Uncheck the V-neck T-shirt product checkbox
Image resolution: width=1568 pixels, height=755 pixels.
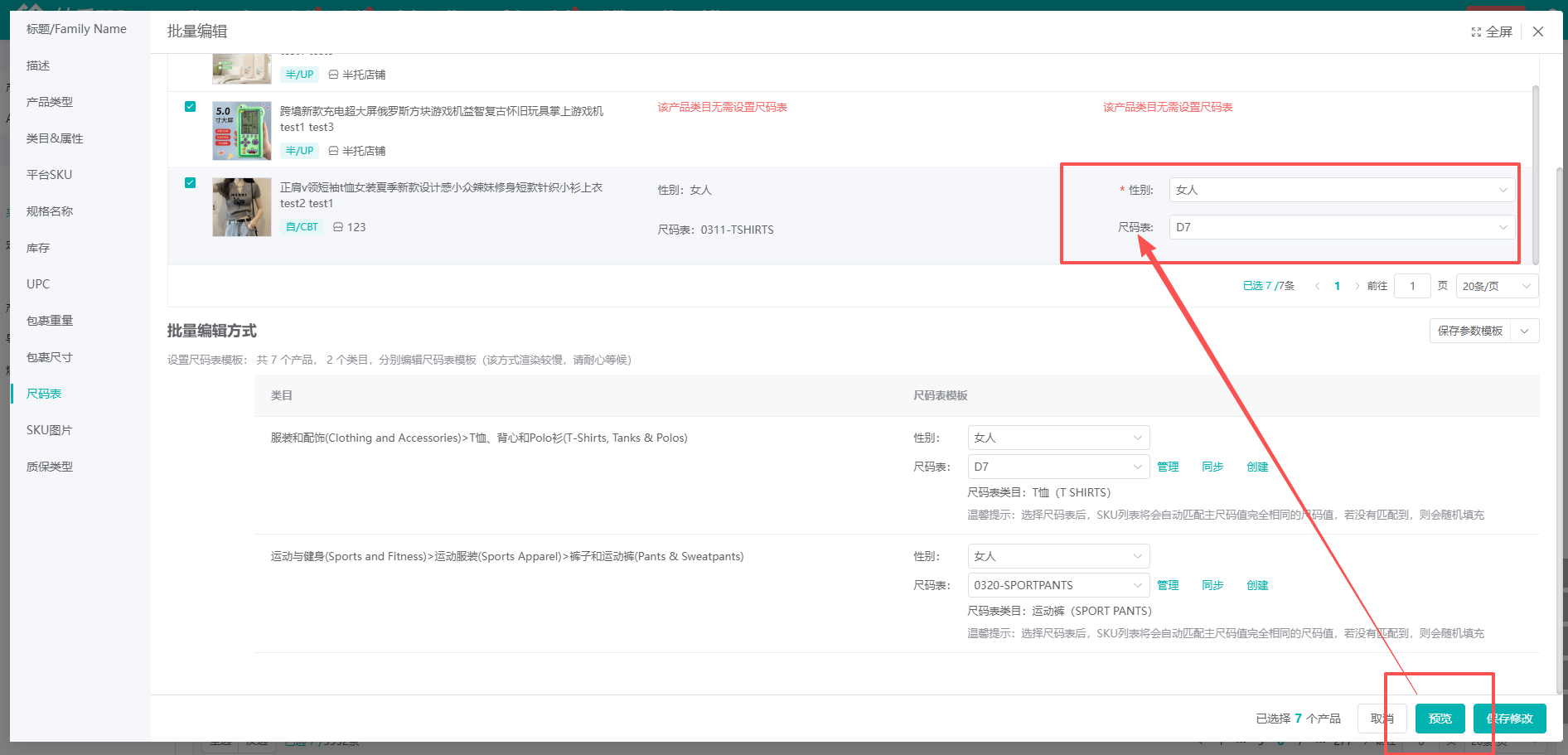click(x=191, y=183)
